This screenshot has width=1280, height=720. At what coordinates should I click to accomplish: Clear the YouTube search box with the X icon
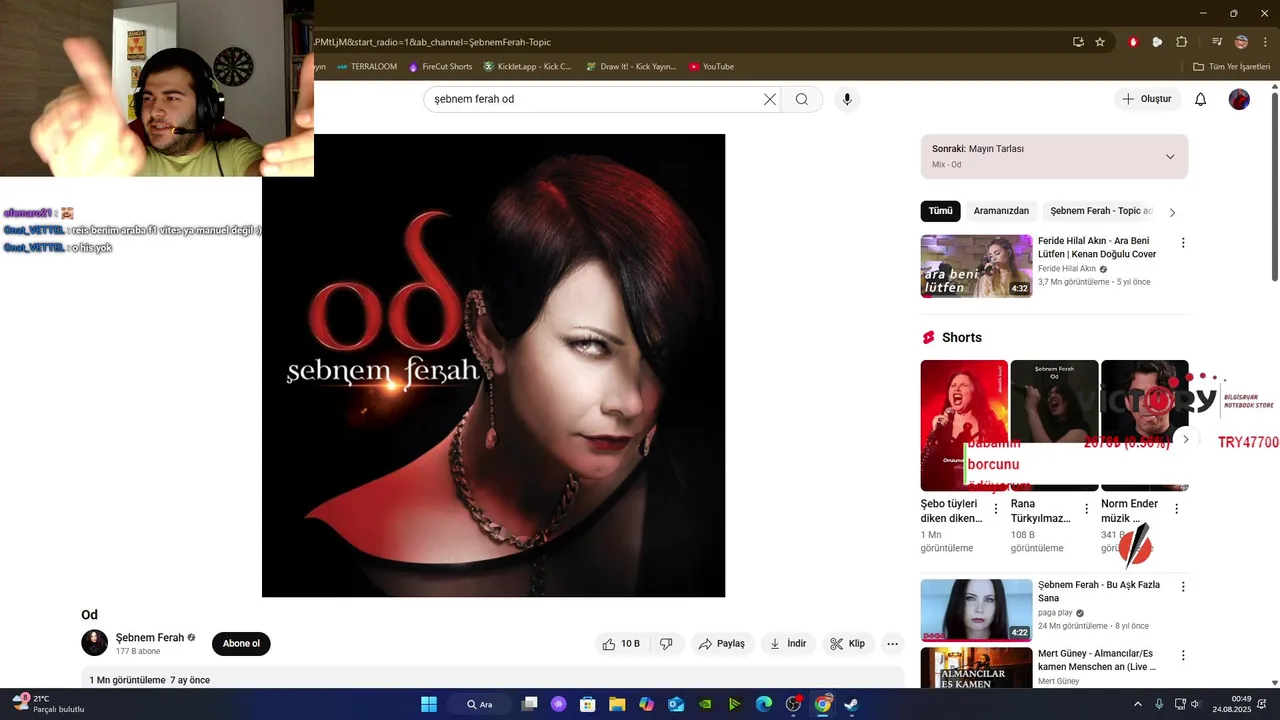pyautogui.click(x=770, y=99)
